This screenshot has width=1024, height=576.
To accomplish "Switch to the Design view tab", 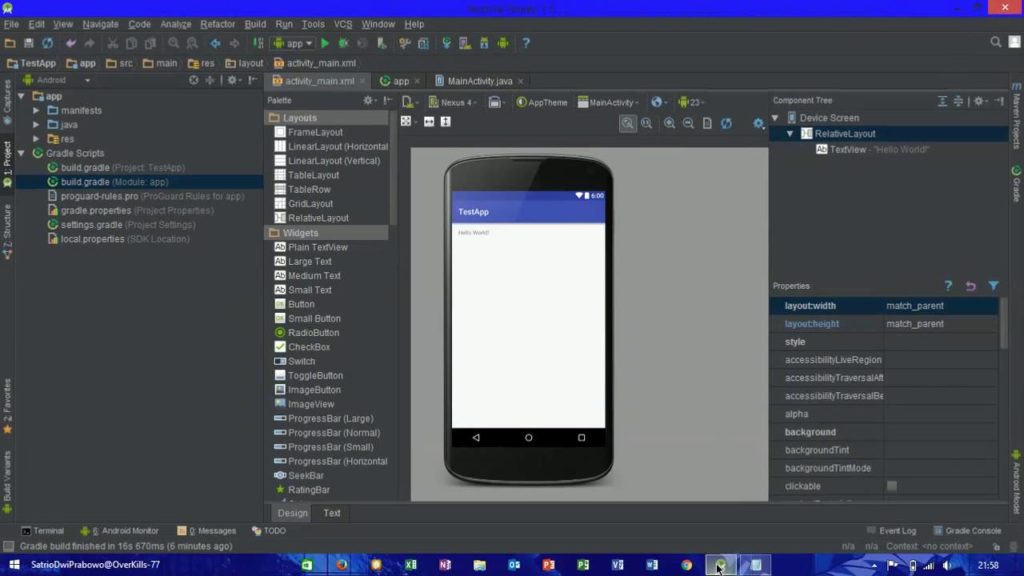I will point(292,513).
